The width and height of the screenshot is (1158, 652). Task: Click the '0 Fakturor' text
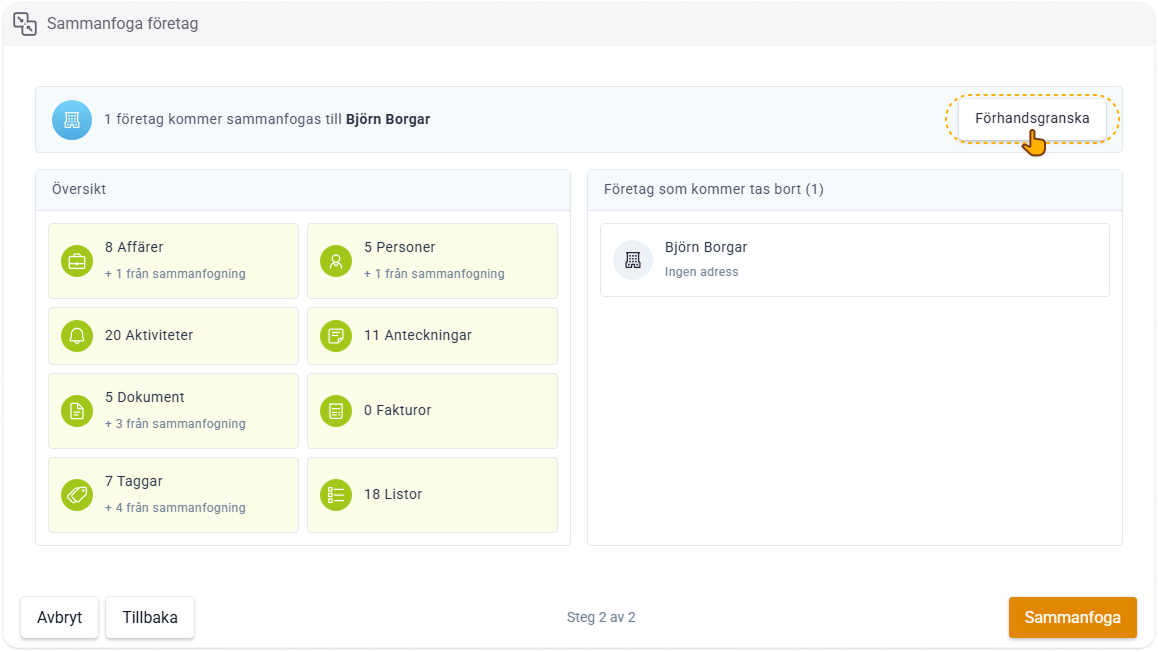pos(397,411)
